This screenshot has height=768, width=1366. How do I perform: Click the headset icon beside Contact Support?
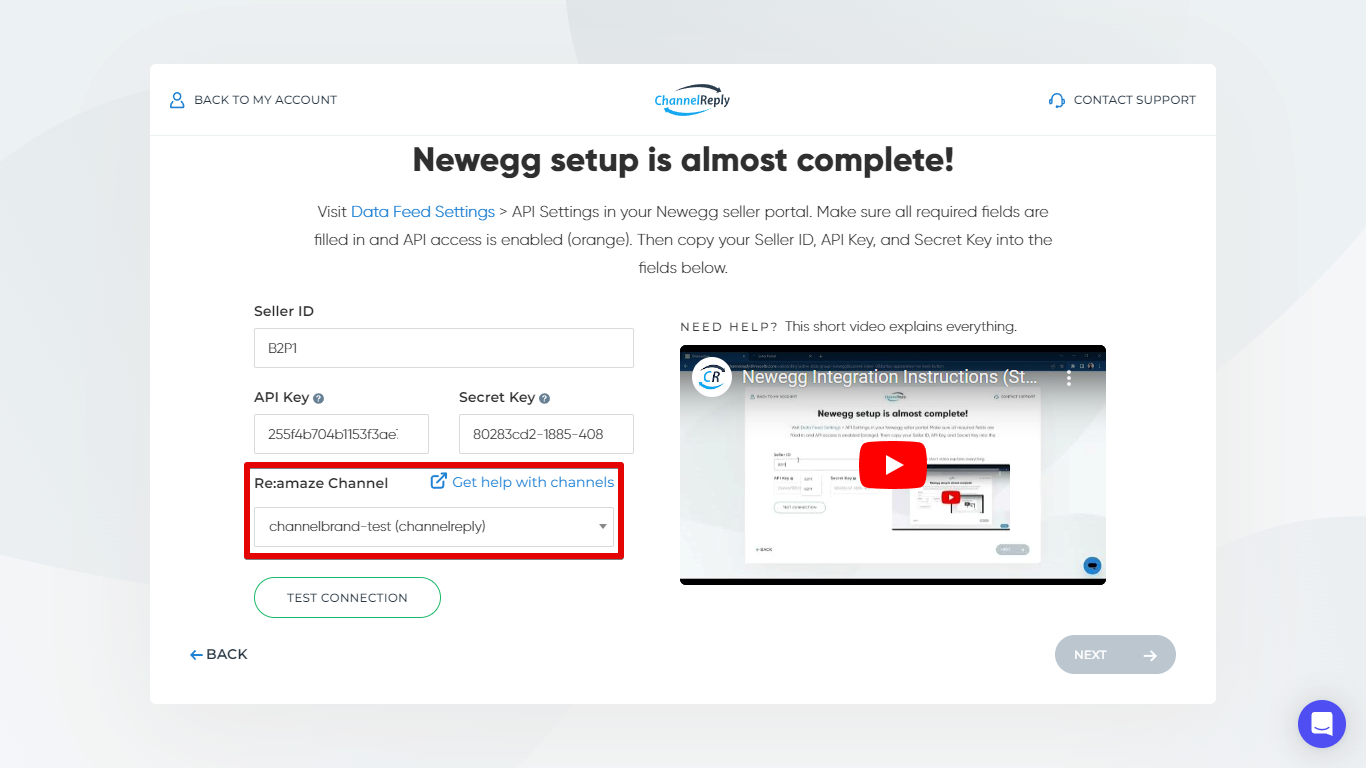click(1057, 100)
